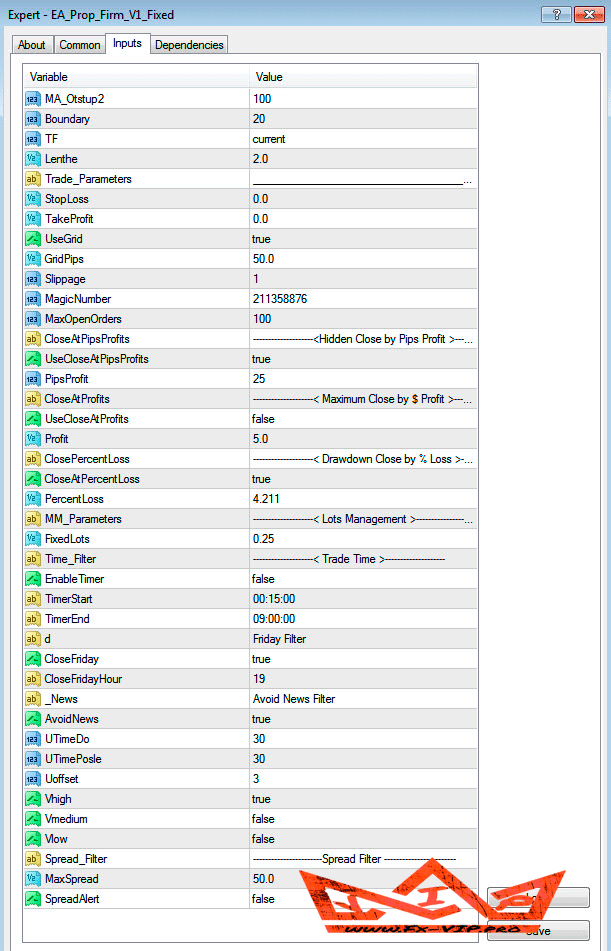611x951 pixels.
Task: Switch to the Common tab
Action: pos(80,45)
